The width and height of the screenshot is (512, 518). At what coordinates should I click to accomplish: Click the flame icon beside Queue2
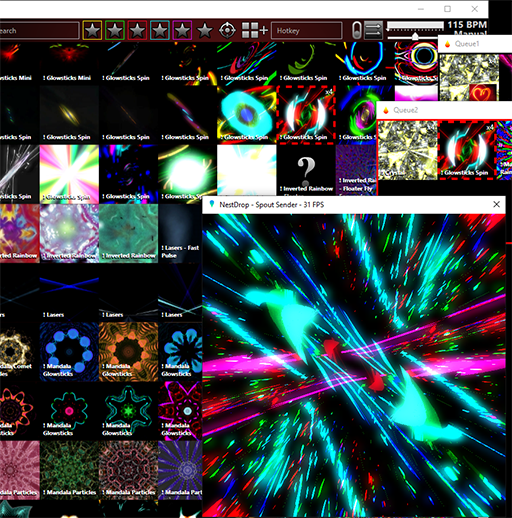386,110
